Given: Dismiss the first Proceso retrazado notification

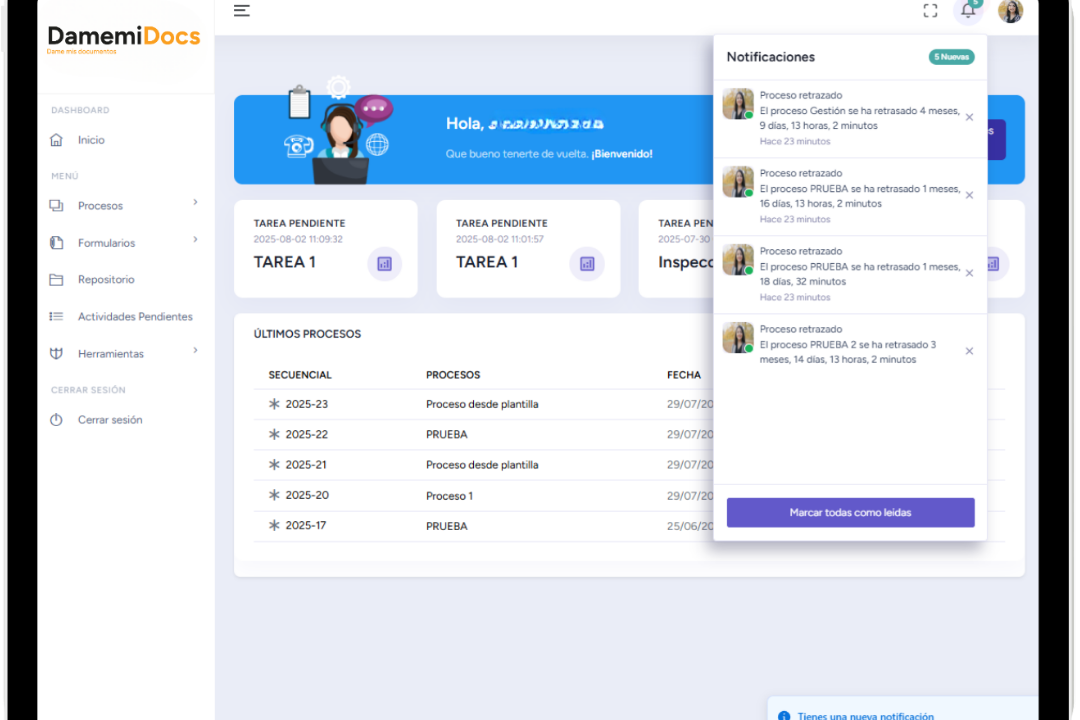Looking at the screenshot, I should pos(968,117).
